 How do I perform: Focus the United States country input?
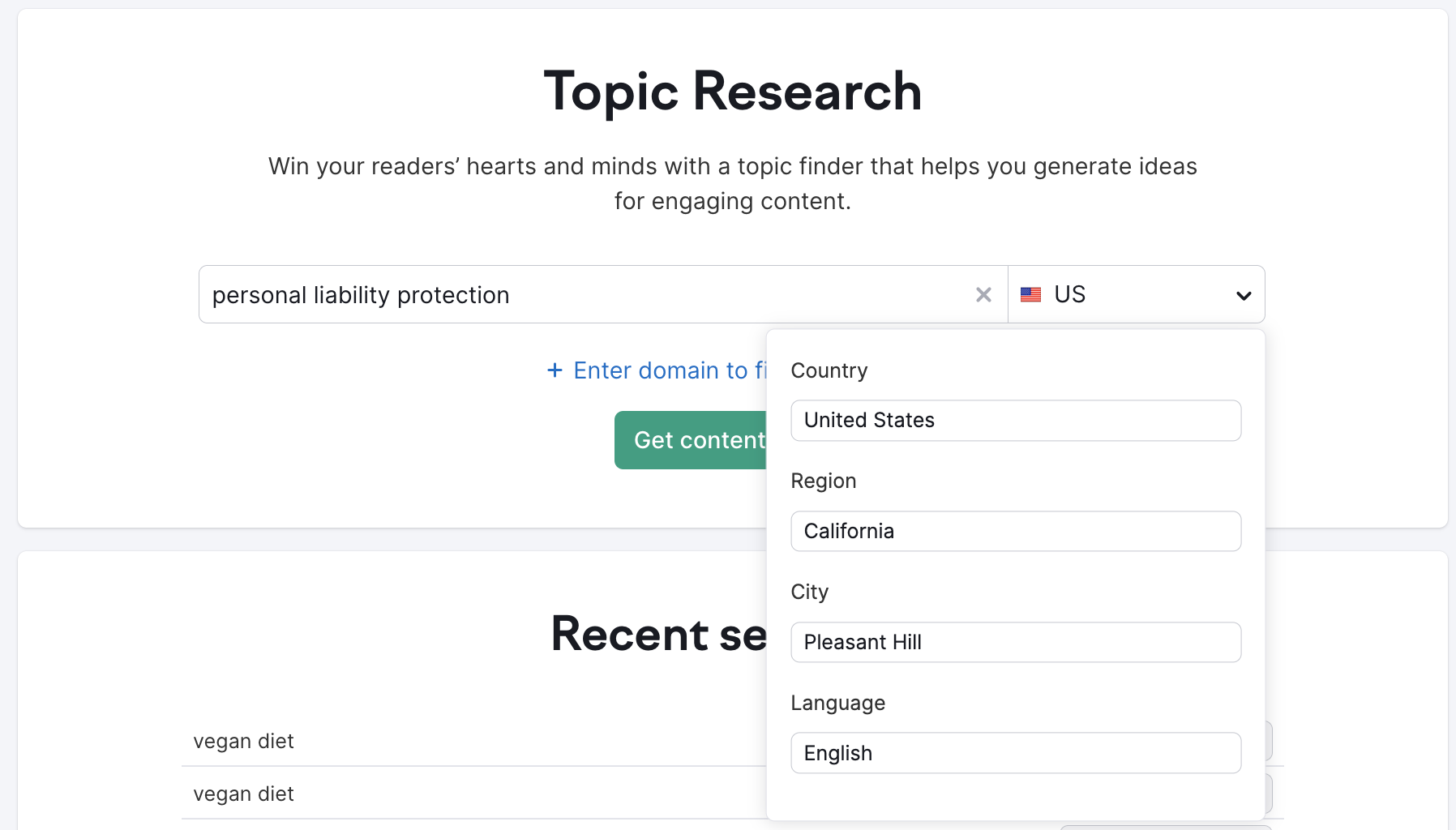1015,420
